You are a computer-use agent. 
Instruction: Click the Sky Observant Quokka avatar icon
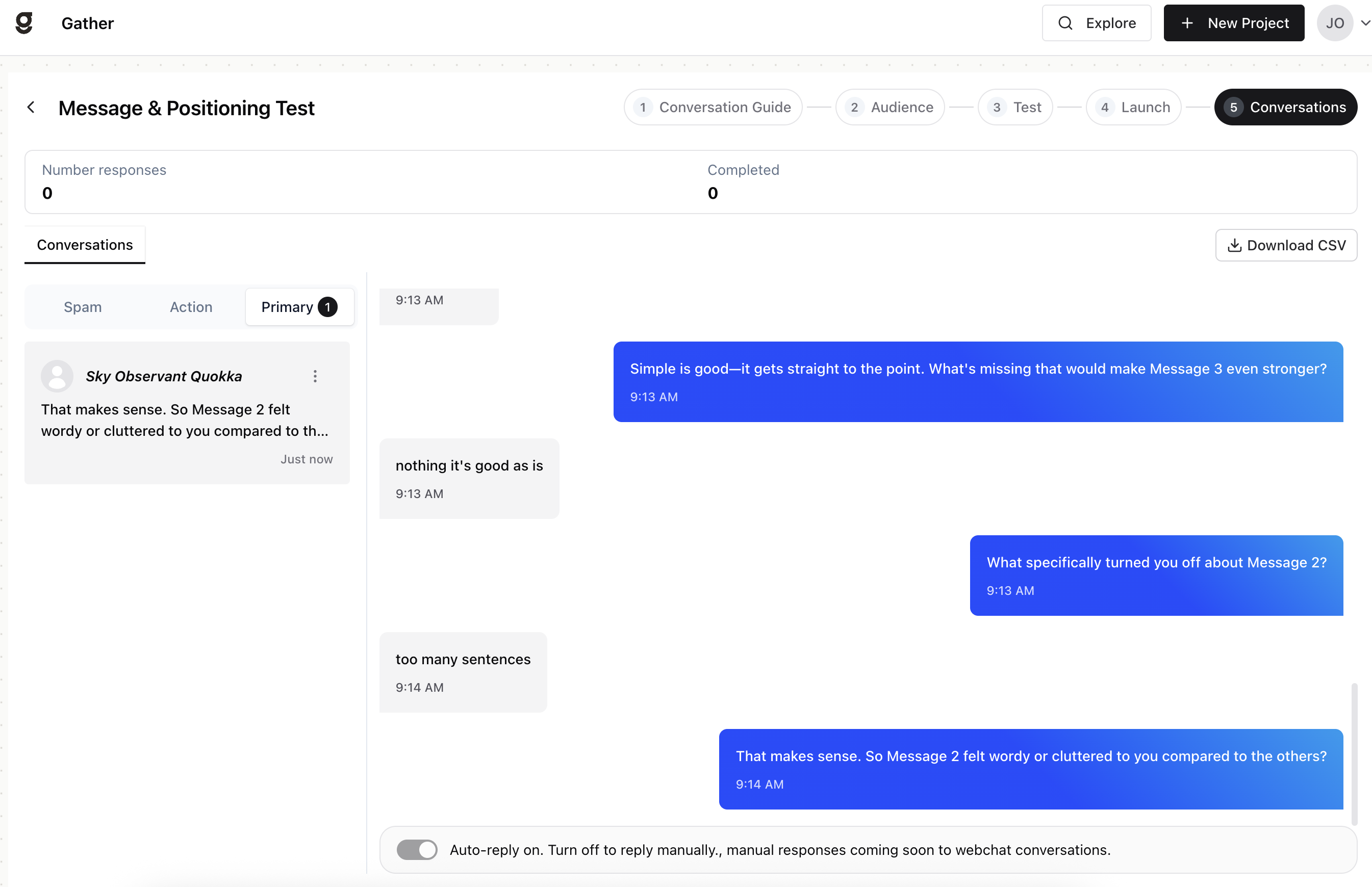pos(57,376)
